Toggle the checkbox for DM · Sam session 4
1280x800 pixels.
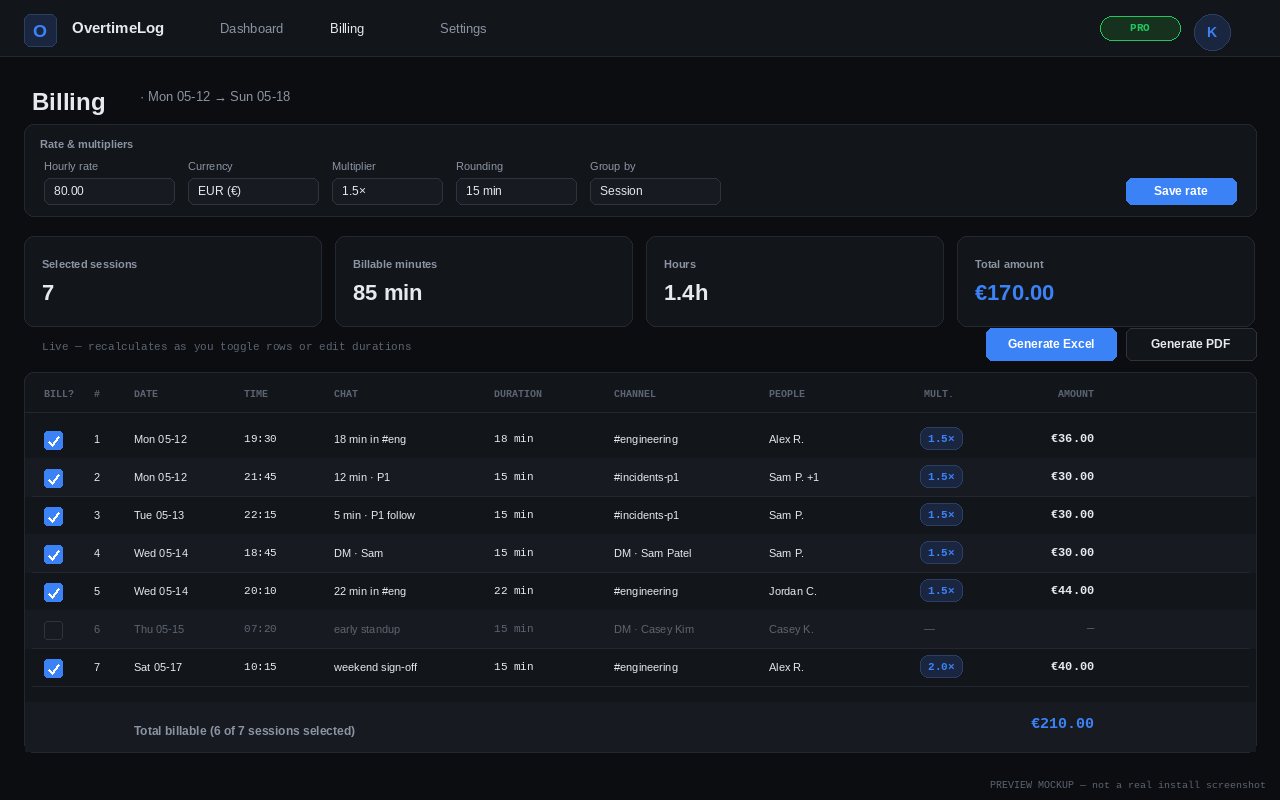53,554
